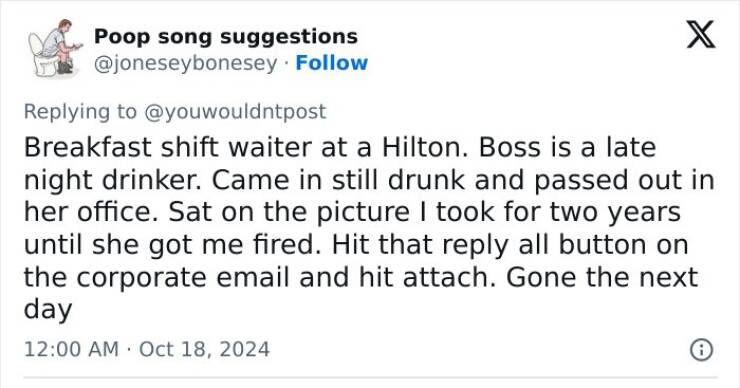
Task: Click the X logo icon
Action: click(x=701, y=34)
